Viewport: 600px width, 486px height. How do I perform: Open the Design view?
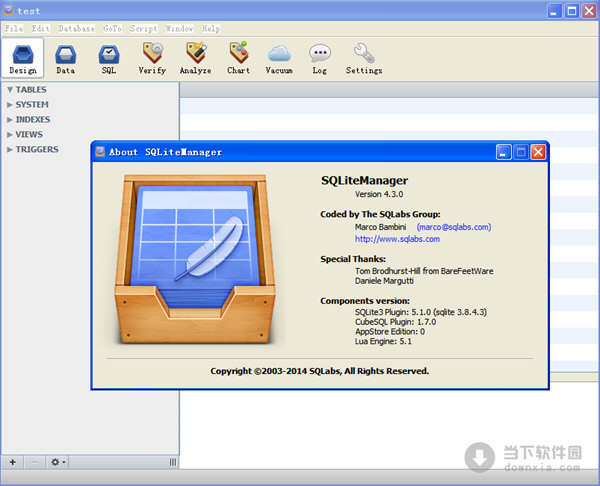tap(23, 58)
